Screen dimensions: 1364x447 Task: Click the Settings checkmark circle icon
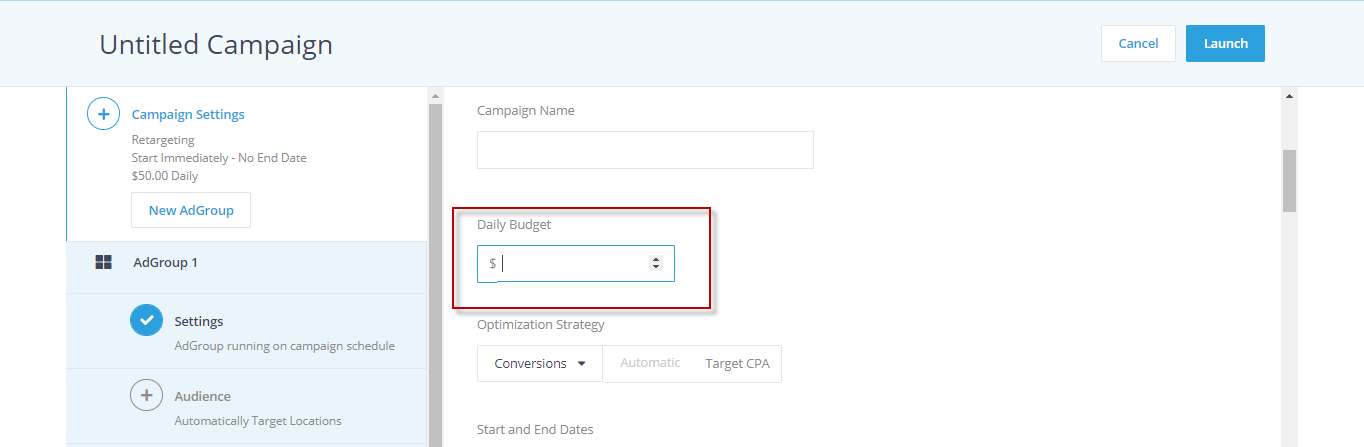tap(147, 320)
